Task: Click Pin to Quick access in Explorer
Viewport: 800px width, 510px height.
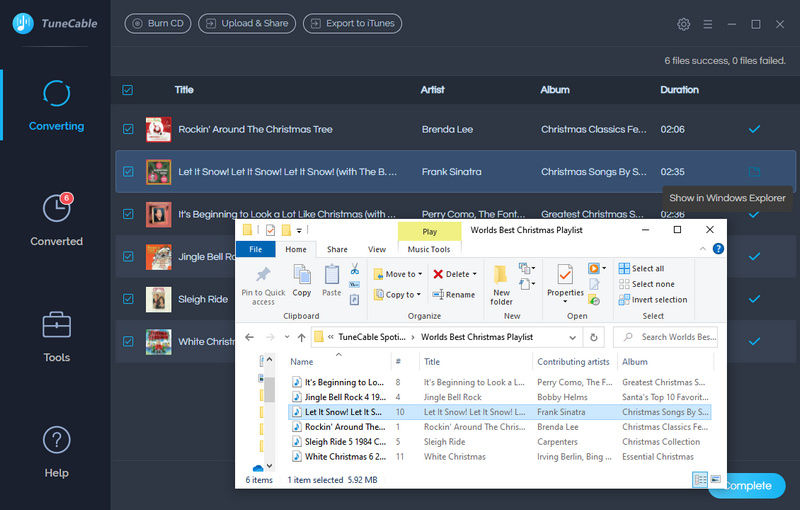Action: click(263, 286)
